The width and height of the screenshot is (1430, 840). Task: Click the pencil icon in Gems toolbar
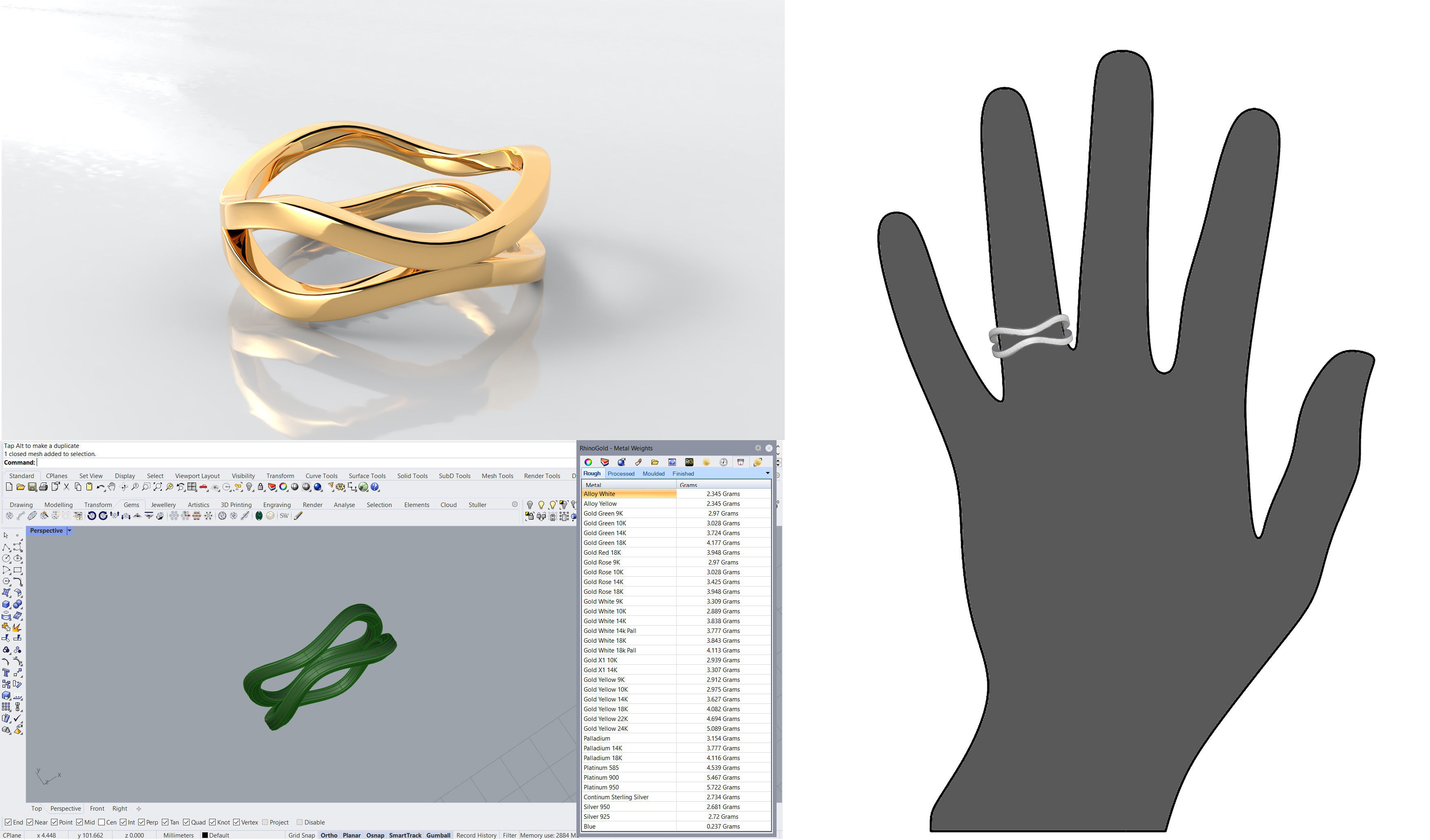298,516
